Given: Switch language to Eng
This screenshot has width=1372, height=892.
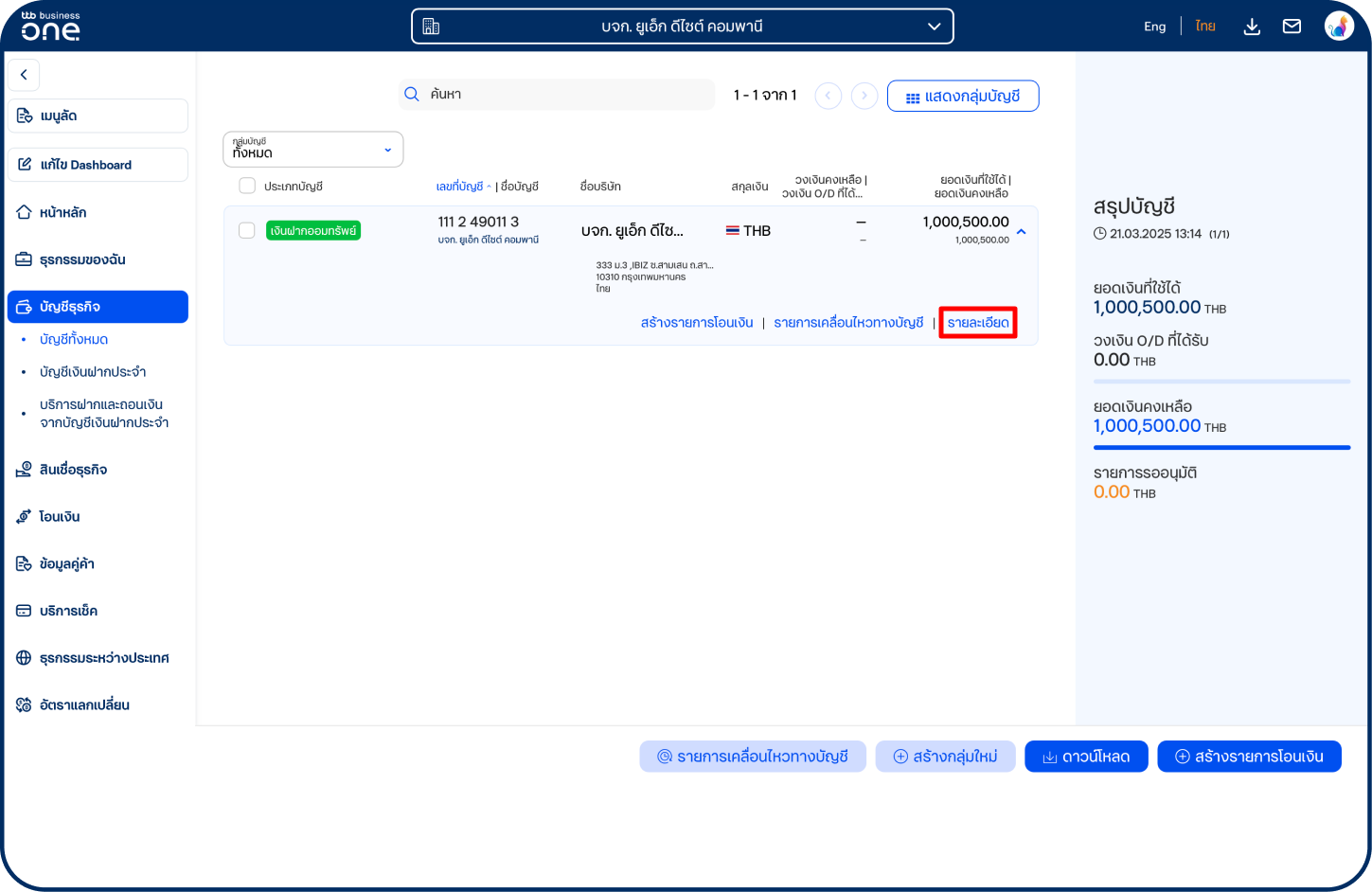Looking at the screenshot, I should pos(1154,27).
